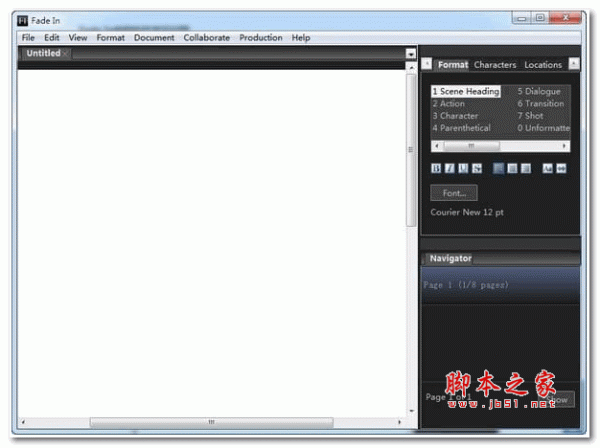Image resolution: width=600 pixels, height=448 pixels.
Task: Click the Aa change-case icon
Action: click(547, 168)
